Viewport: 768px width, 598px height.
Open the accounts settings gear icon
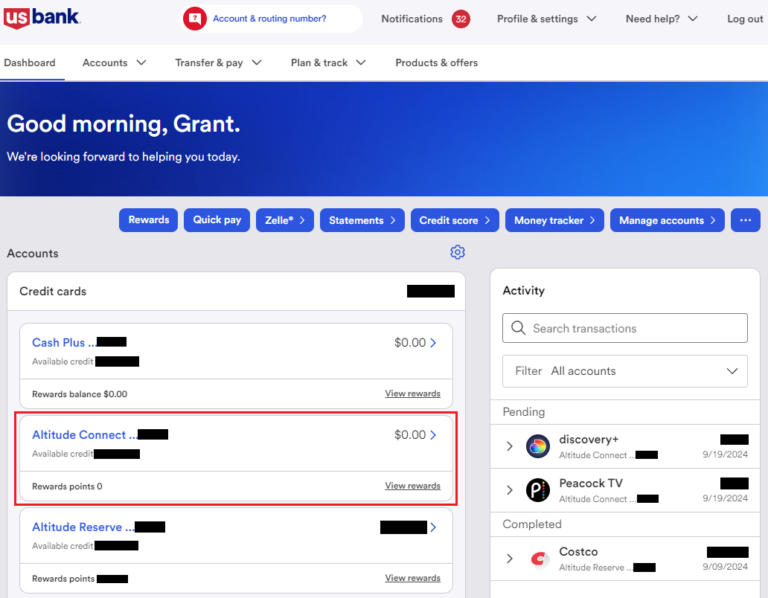coord(457,252)
